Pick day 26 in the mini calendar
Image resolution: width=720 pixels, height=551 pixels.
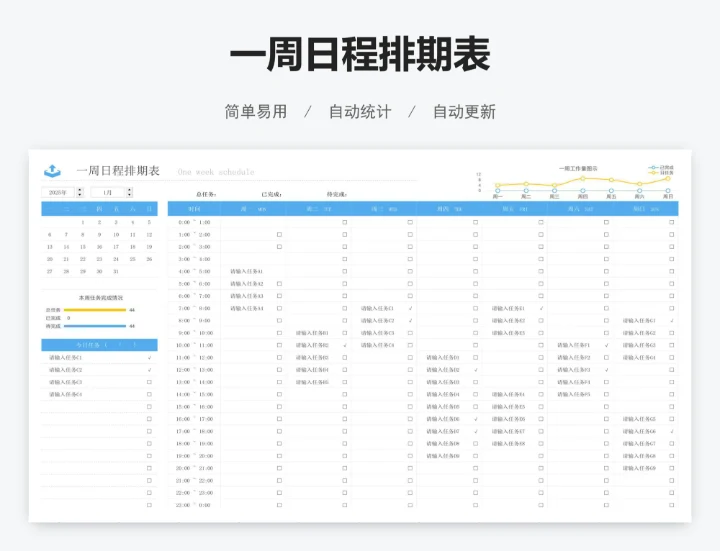pos(149,259)
